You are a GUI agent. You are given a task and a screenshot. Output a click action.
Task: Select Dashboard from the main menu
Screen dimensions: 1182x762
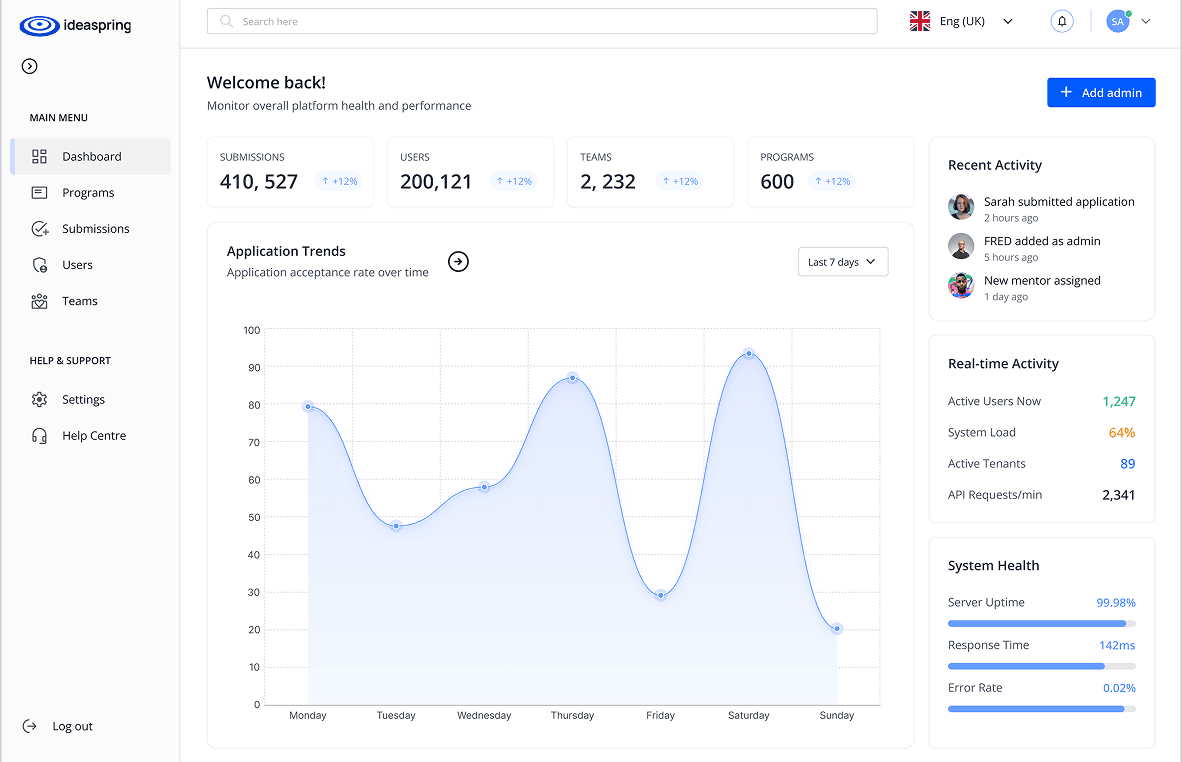pos(92,156)
